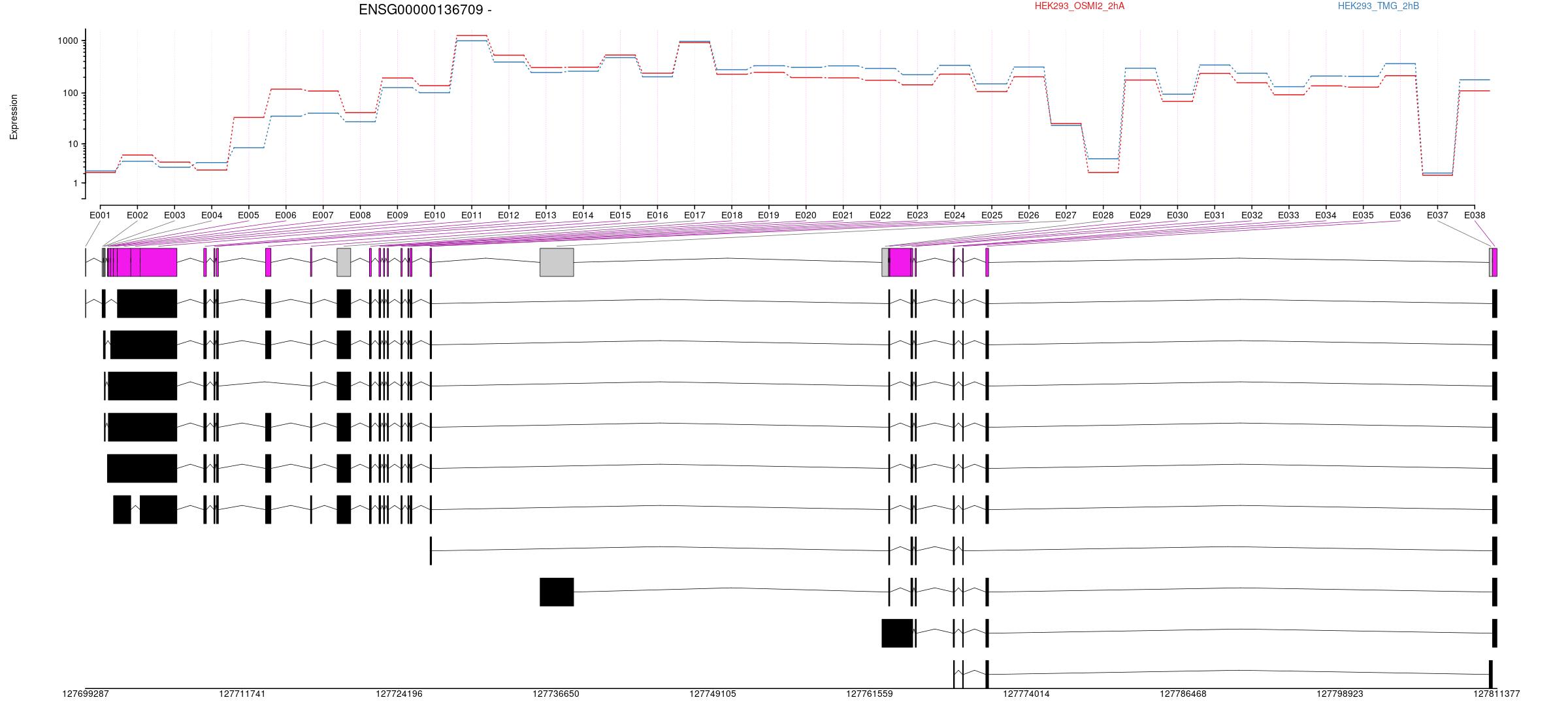1568x706 pixels.
Task: Click exon label E010
Action: (x=434, y=215)
